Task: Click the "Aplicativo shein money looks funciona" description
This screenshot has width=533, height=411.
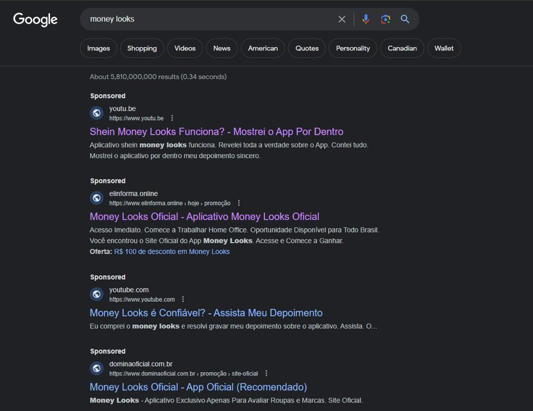Action: [229, 151]
